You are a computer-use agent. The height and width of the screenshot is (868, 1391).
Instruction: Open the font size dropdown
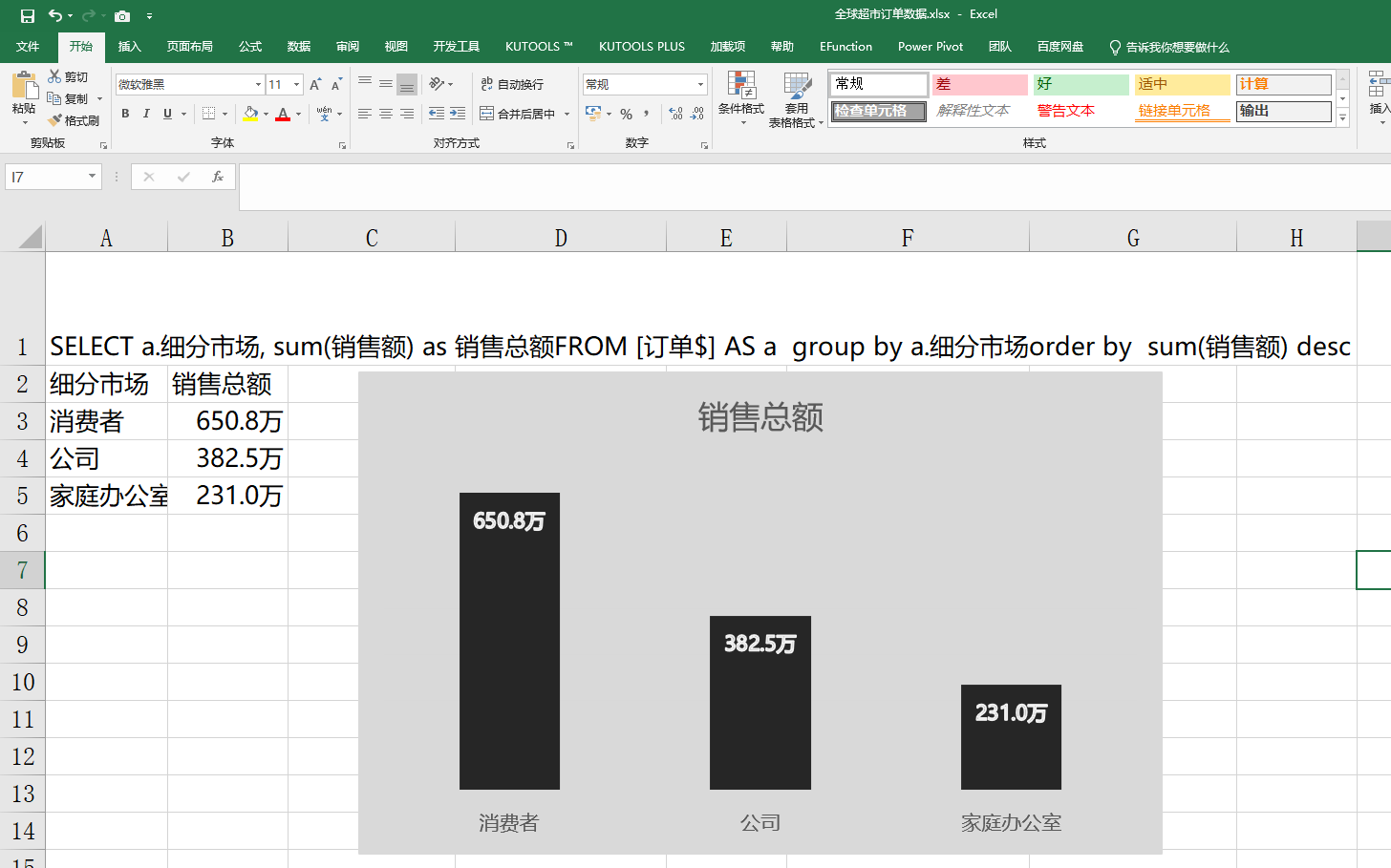[x=296, y=84]
